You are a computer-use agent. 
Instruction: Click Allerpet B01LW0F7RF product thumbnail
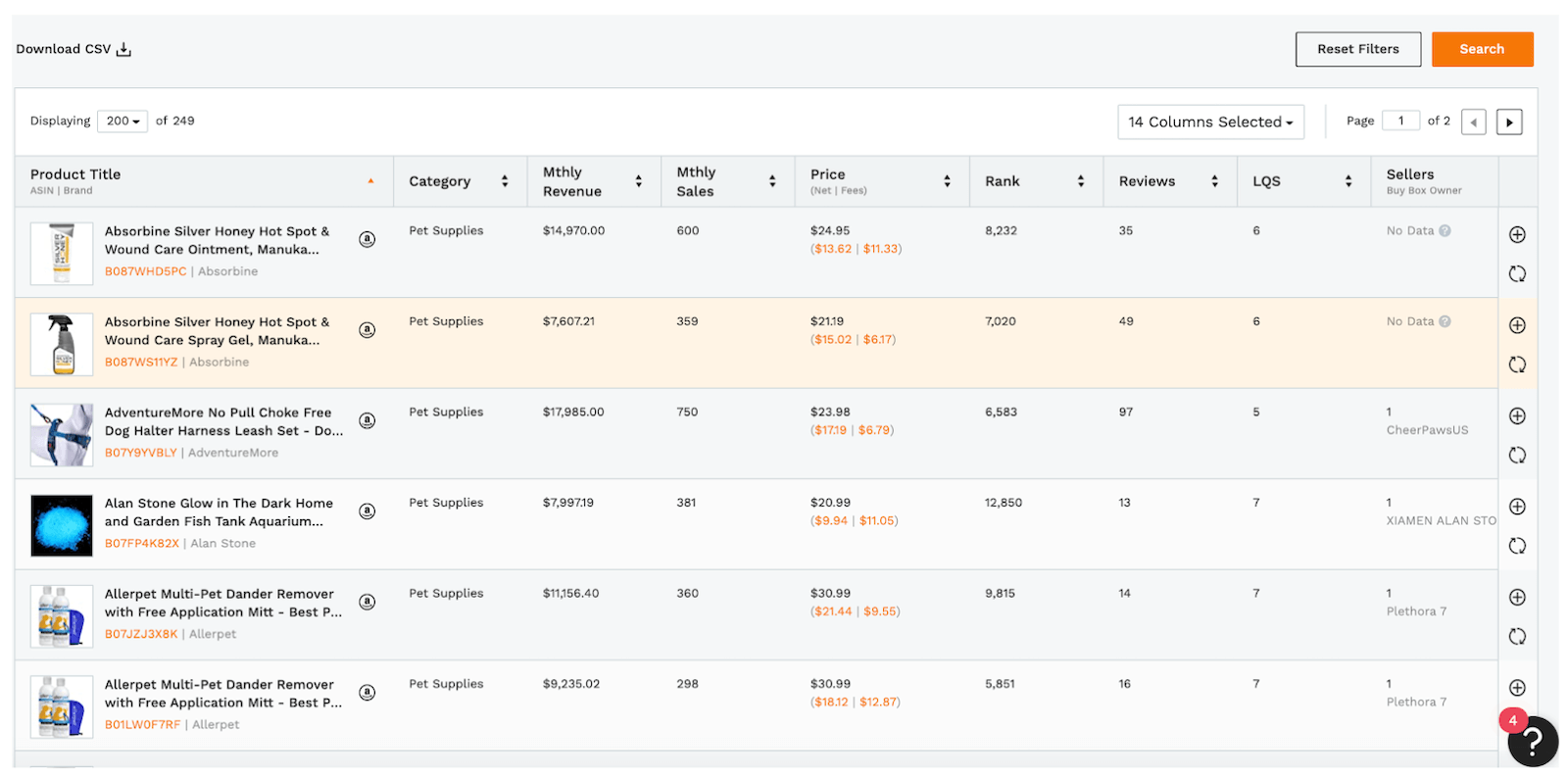click(x=62, y=707)
